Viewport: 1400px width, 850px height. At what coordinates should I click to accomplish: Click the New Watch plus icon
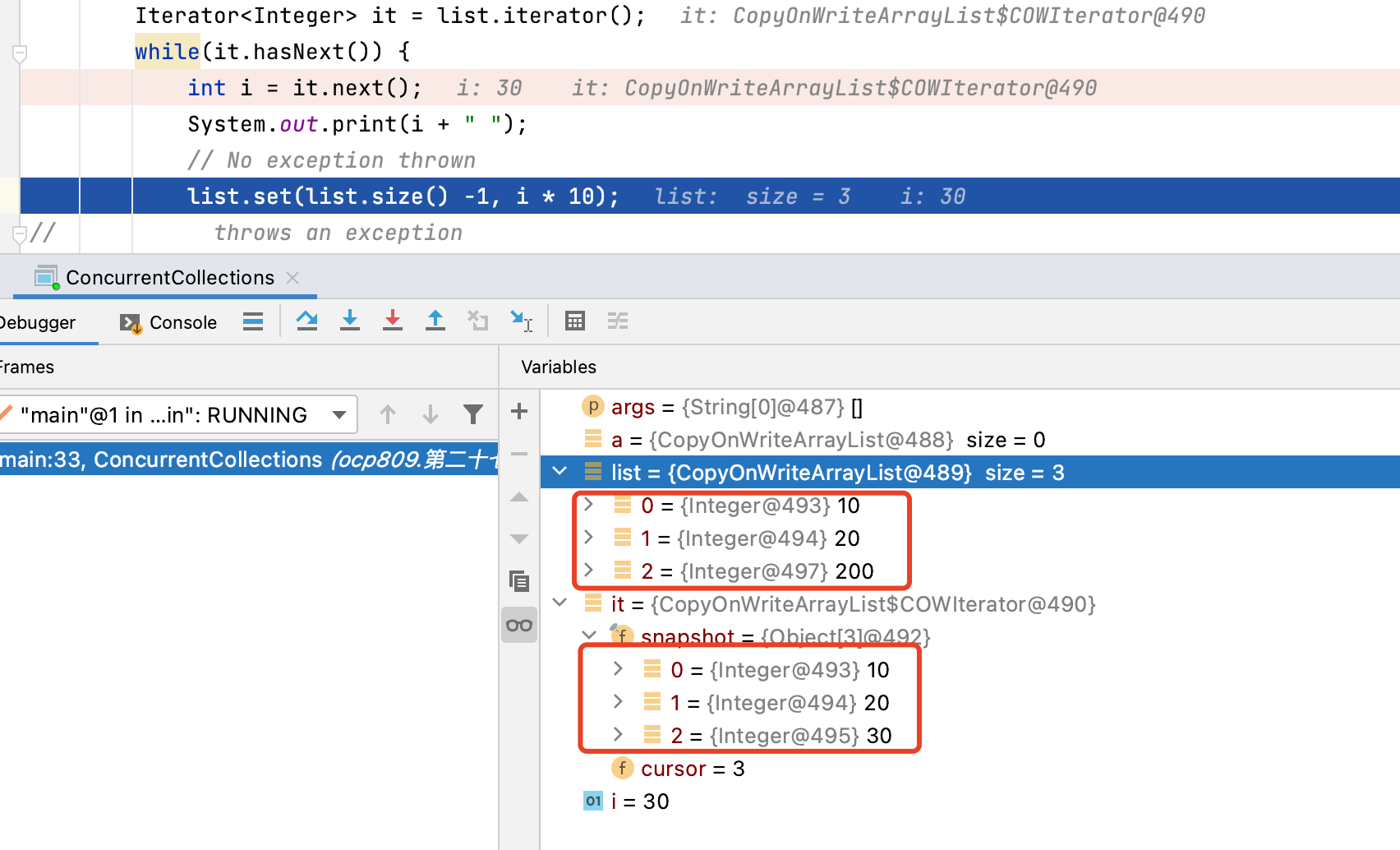(519, 411)
